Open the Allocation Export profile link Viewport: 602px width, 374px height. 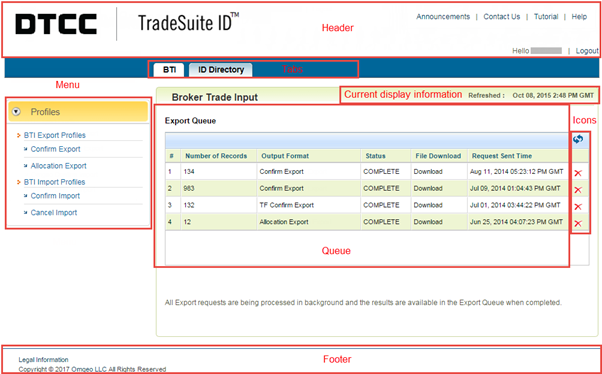point(58,166)
